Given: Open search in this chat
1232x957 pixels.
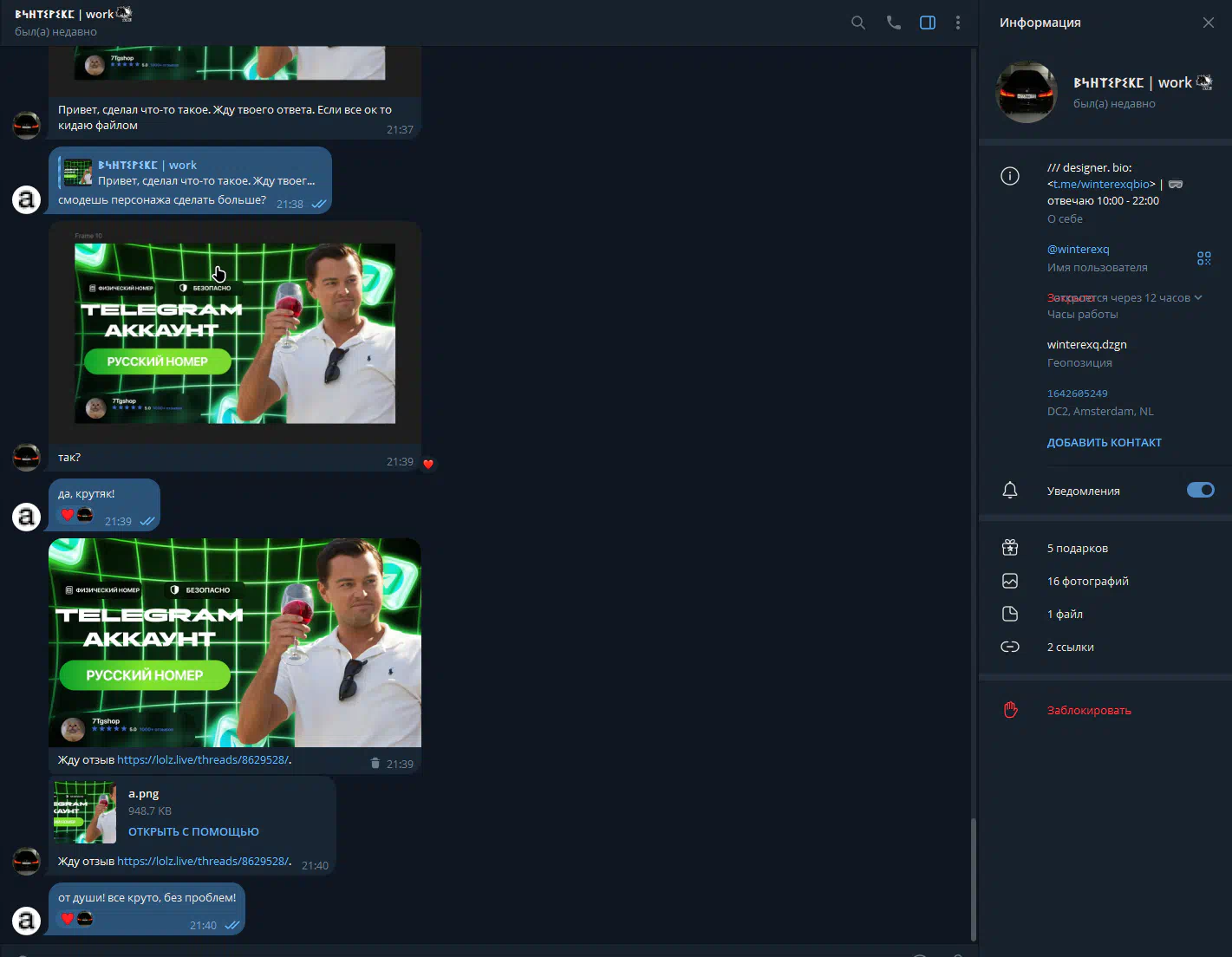Looking at the screenshot, I should click(857, 23).
